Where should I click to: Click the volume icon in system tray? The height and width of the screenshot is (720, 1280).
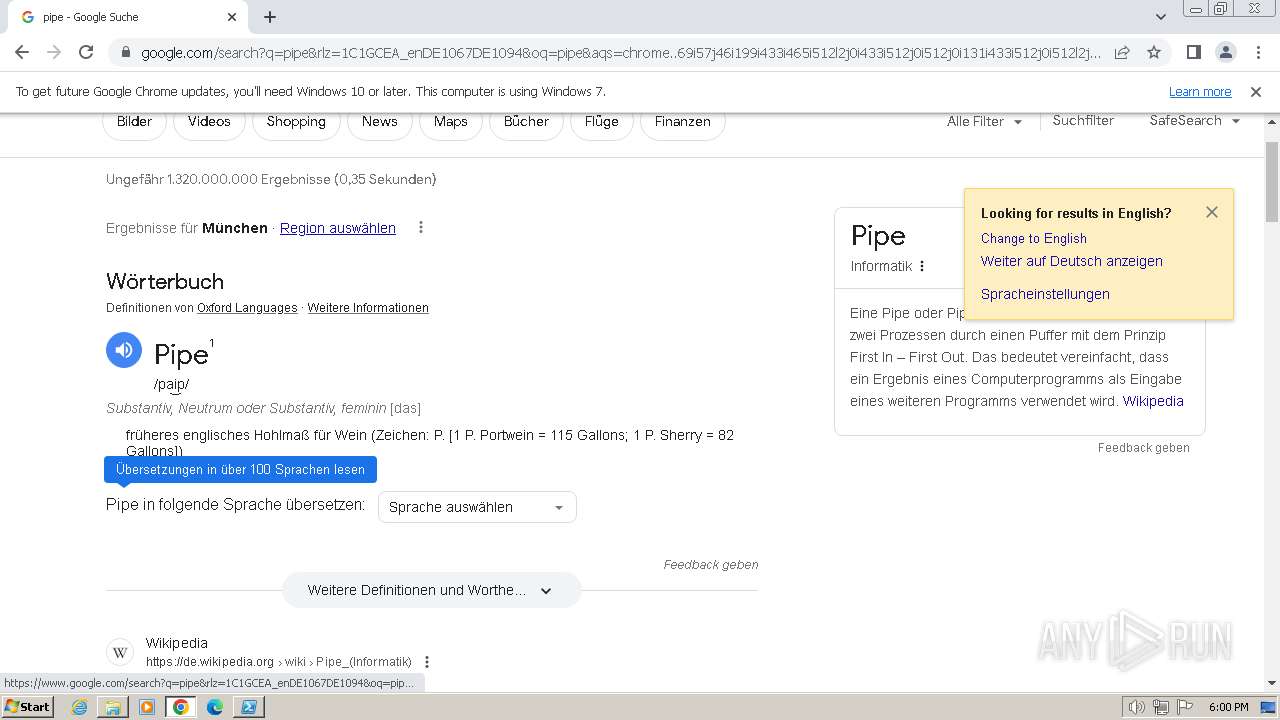pos(1137,707)
